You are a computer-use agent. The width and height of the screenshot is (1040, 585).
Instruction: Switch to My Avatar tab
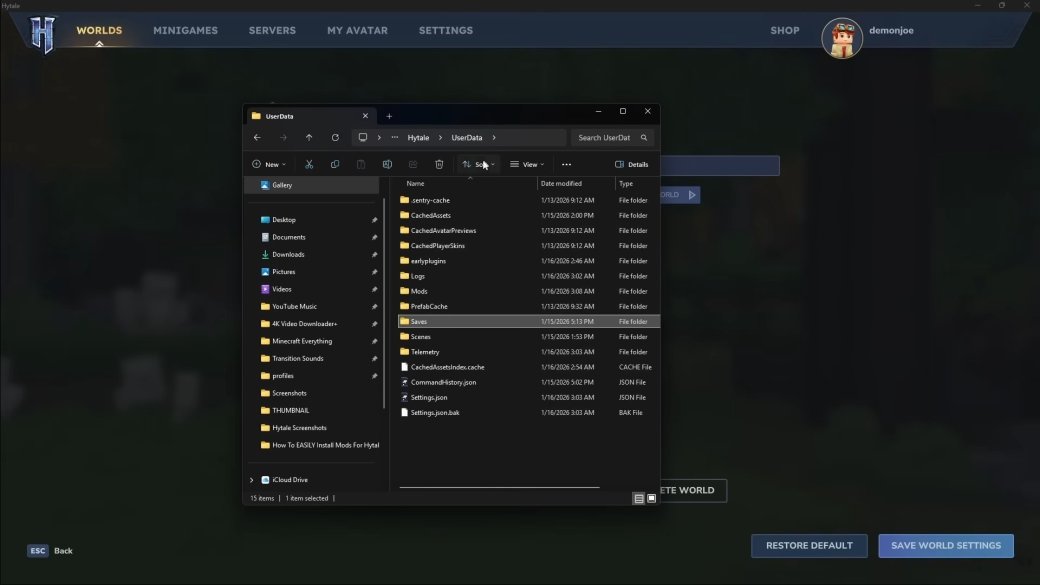(x=358, y=31)
